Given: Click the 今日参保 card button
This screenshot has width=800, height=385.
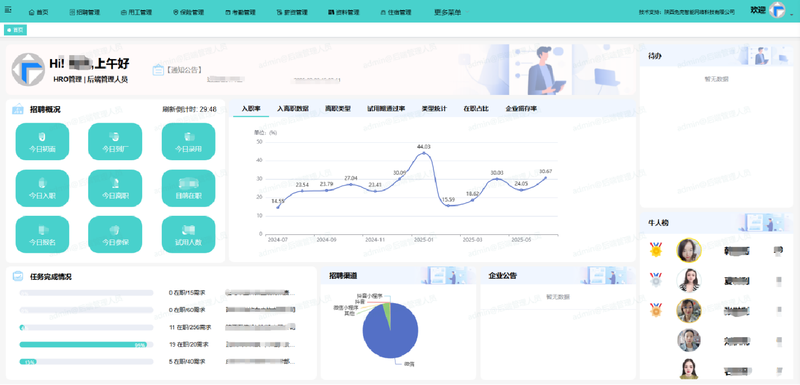Looking at the screenshot, I should pos(115,235).
